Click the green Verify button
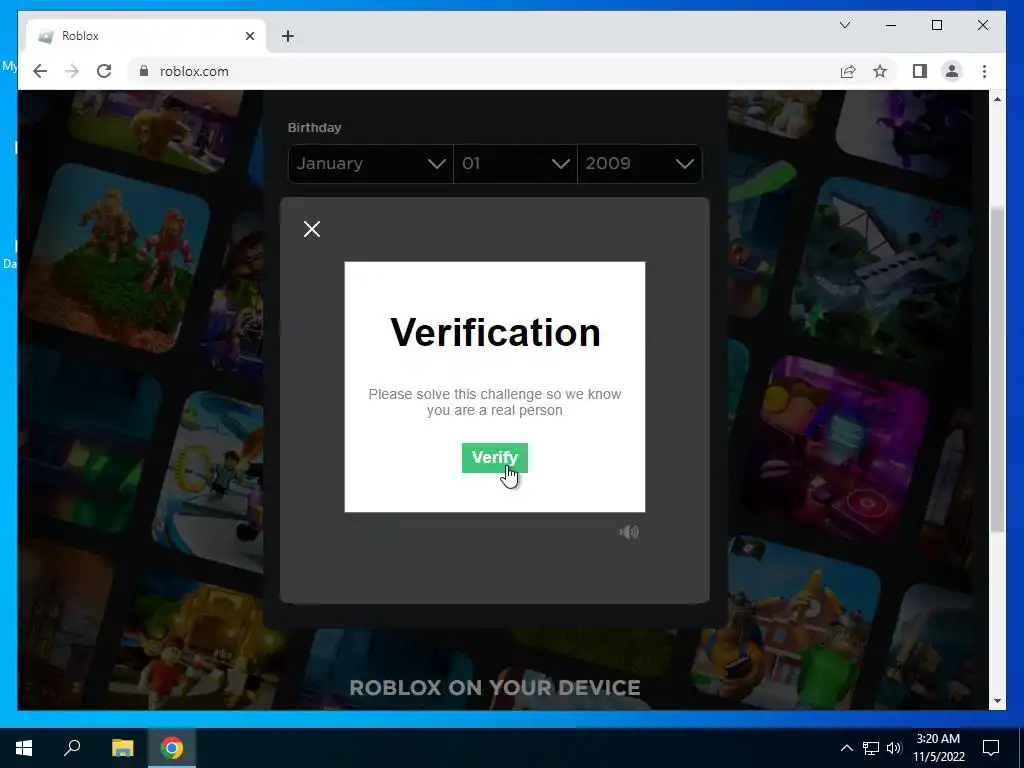The height and width of the screenshot is (768, 1024). 494,458
